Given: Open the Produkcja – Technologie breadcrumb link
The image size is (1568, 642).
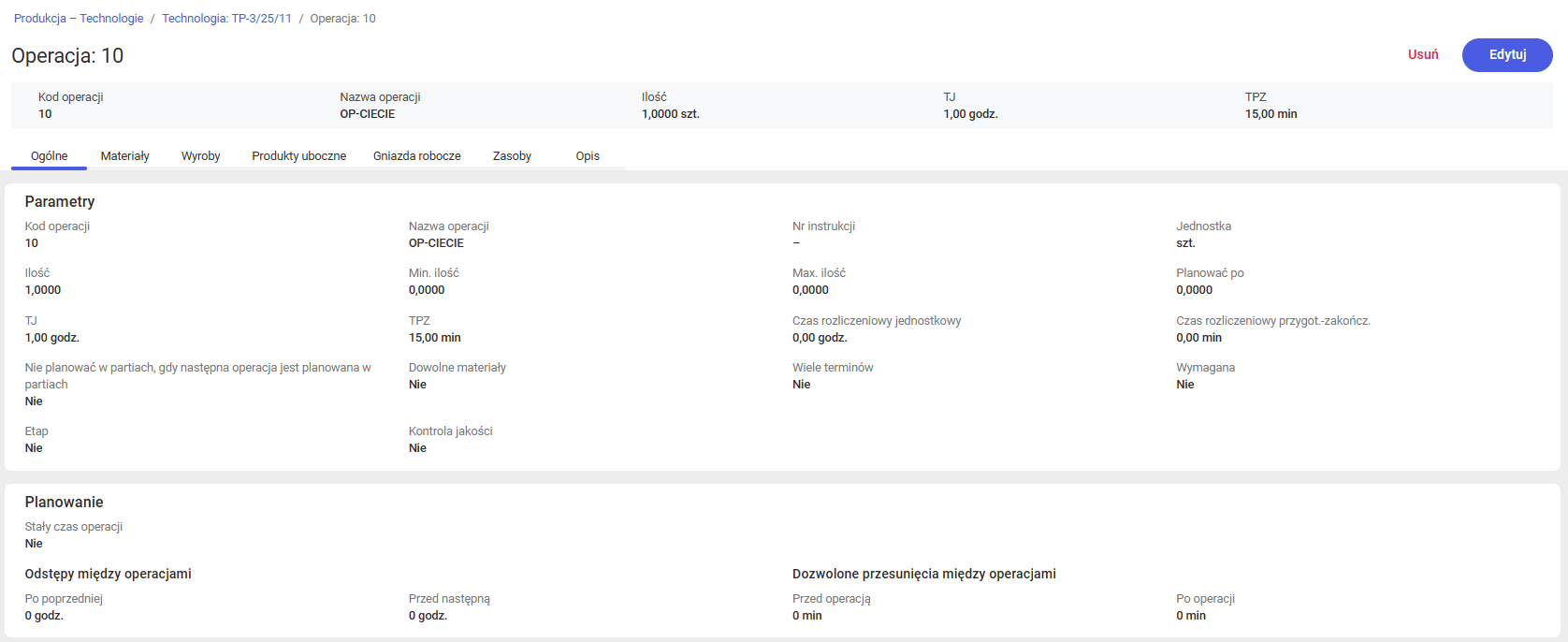Looking at the screenshot, I should coord(79,19).
